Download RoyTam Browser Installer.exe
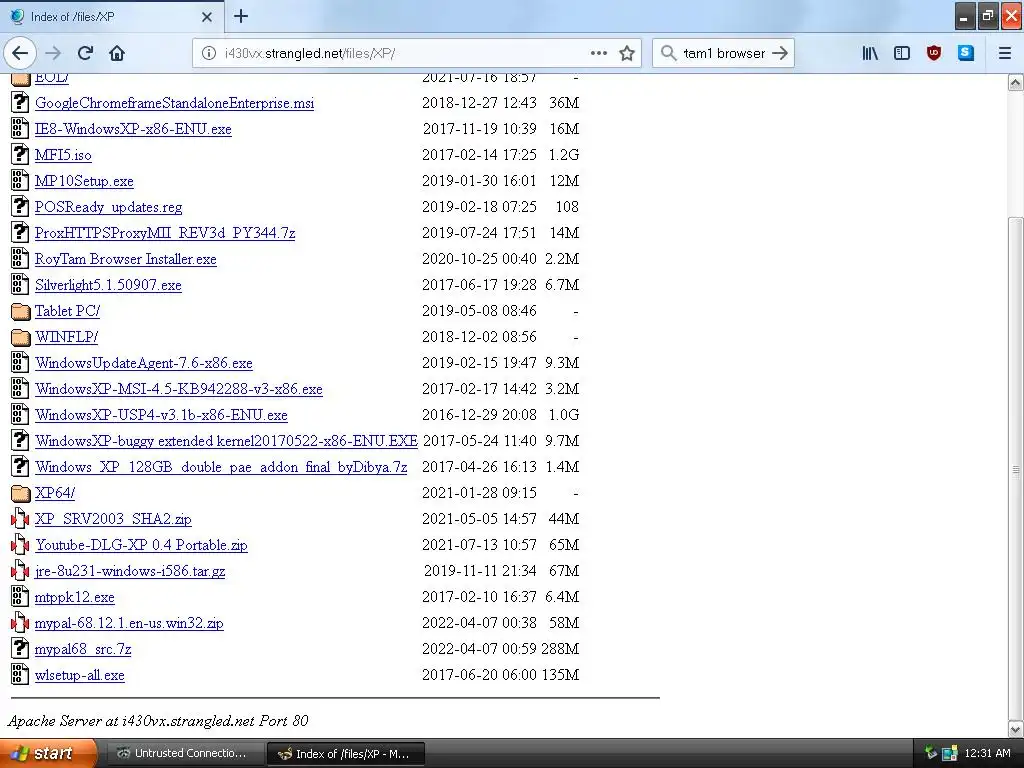The width and height of the screenshot is (1024, 768). [x=125, y=259]
